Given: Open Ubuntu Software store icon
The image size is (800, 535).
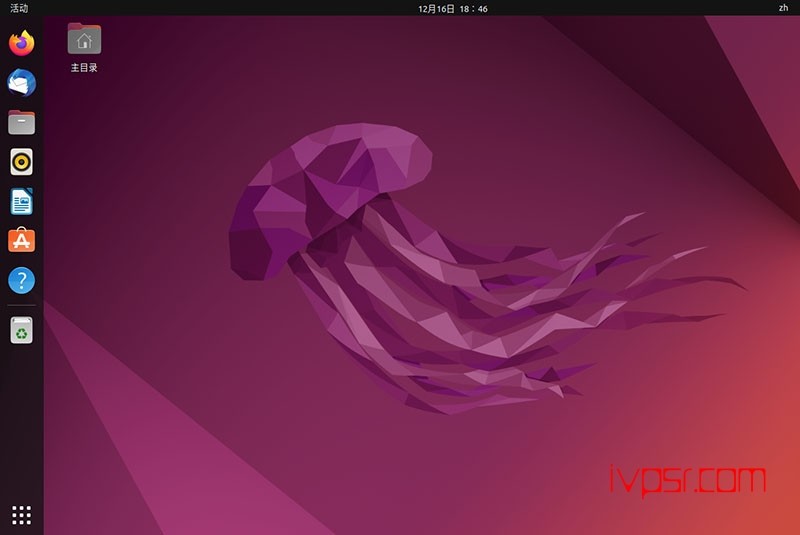Looking at the screenshot, I should (x=21, y=240).
